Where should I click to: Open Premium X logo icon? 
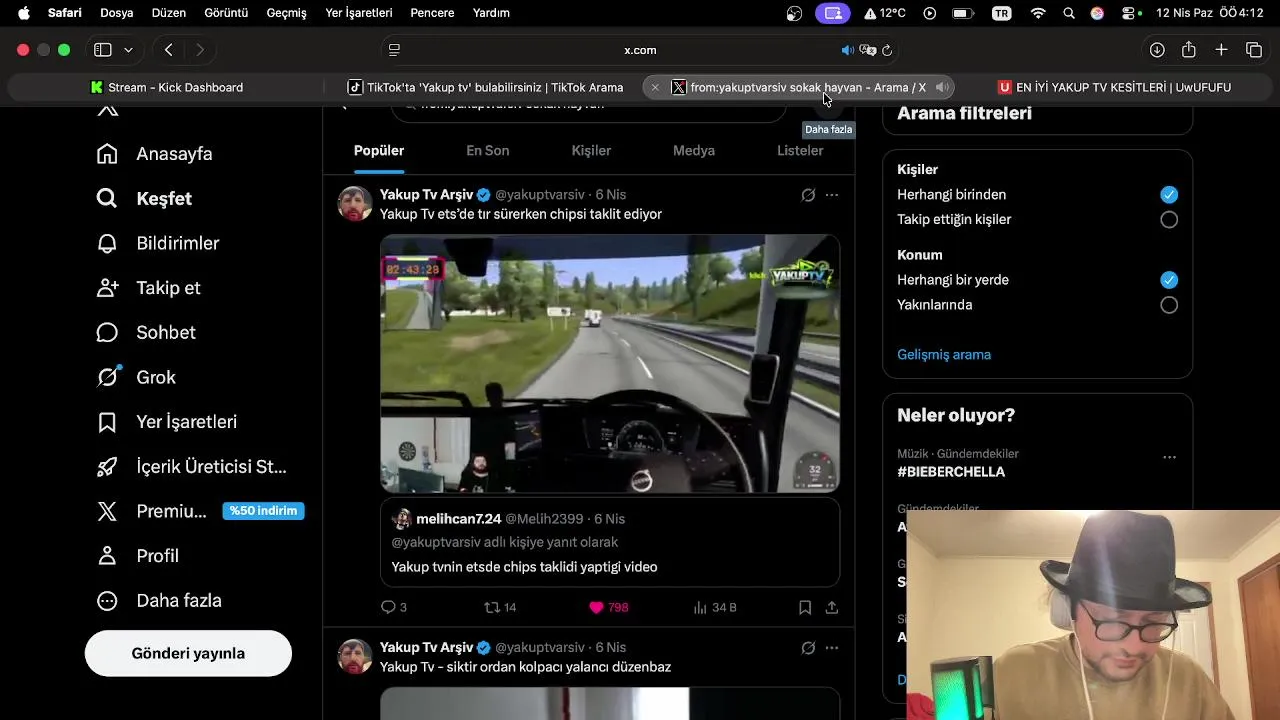click(x=107, y=511)
